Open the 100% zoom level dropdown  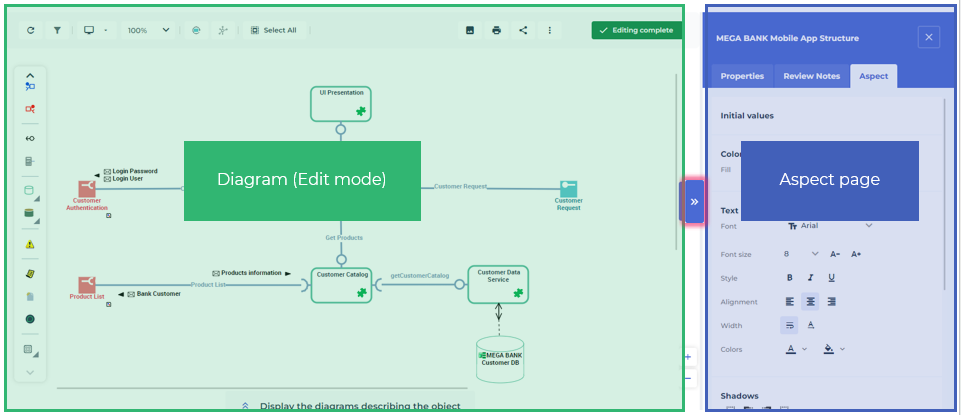point(148,30)
